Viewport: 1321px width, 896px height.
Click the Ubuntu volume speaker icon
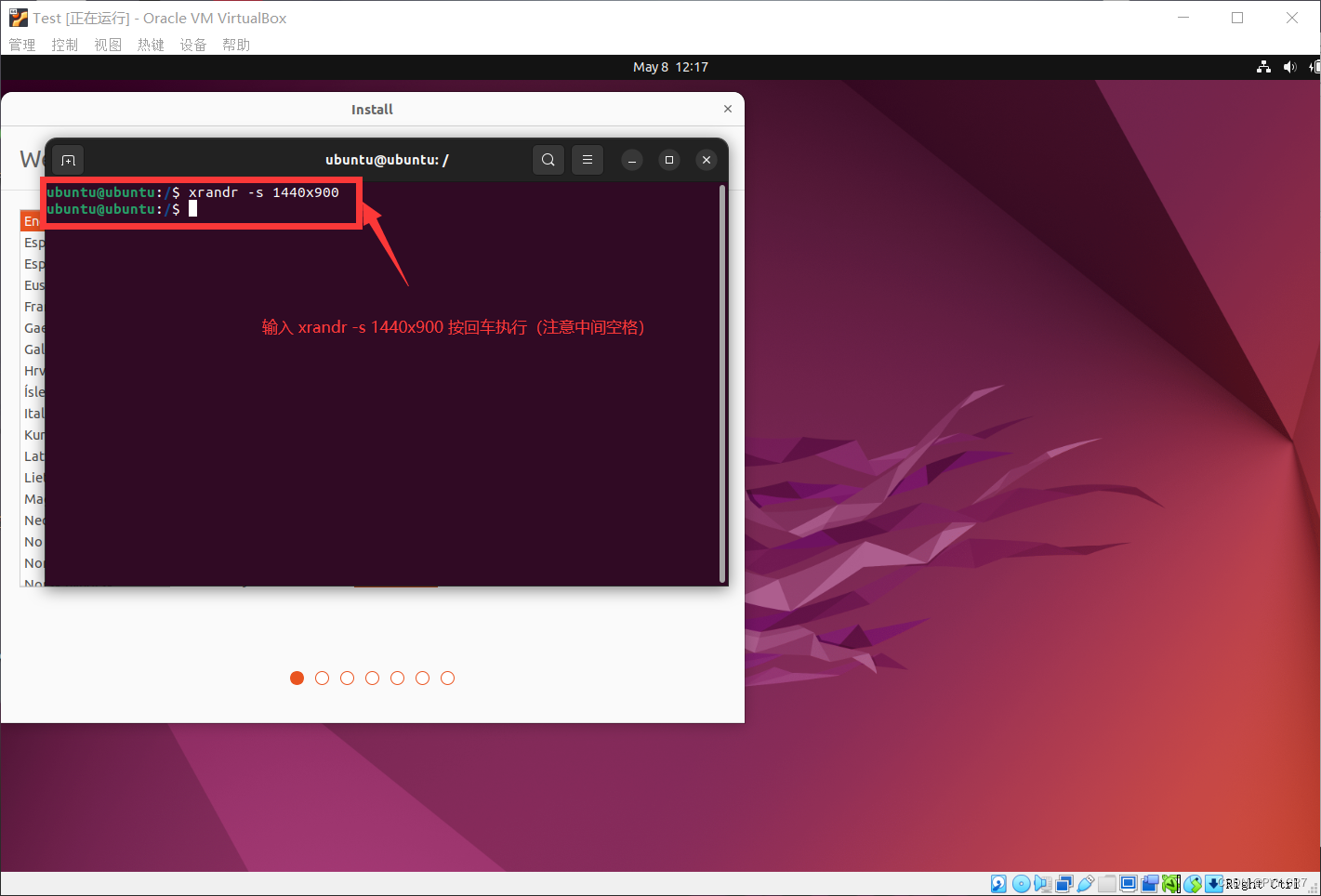point(1289,67)
